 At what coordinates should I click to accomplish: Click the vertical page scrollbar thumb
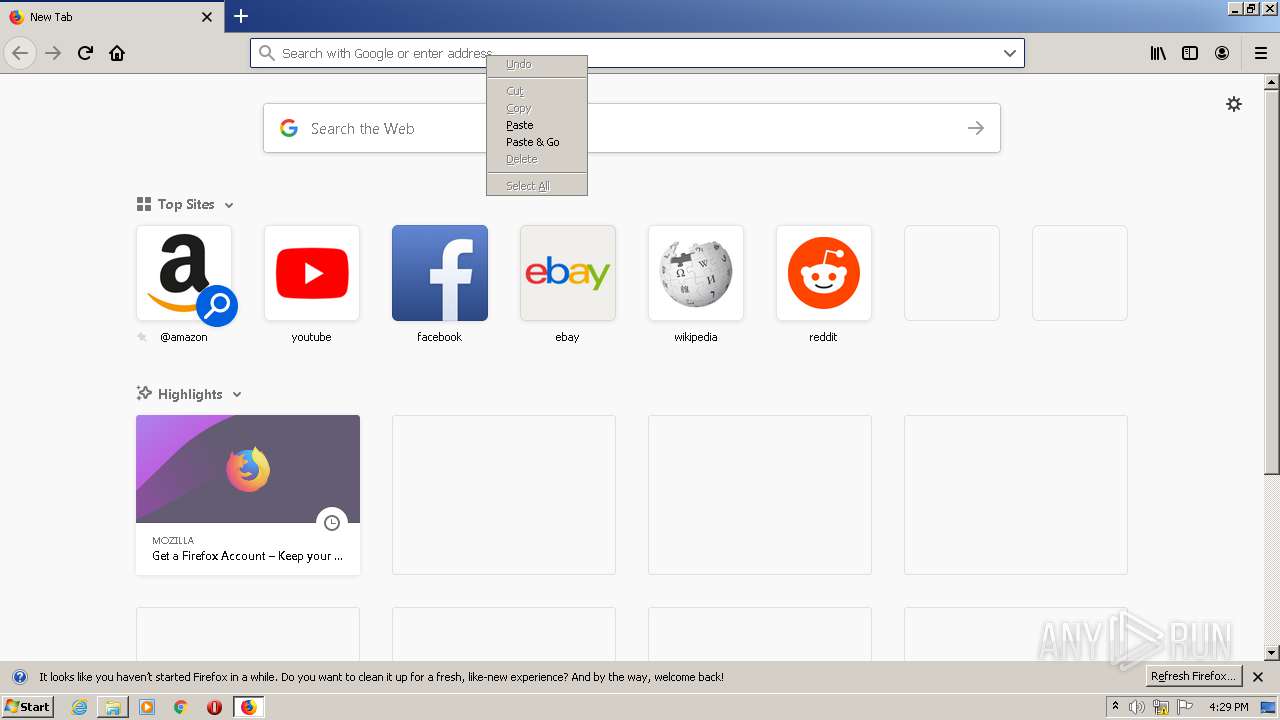[x=1271, y=282]
